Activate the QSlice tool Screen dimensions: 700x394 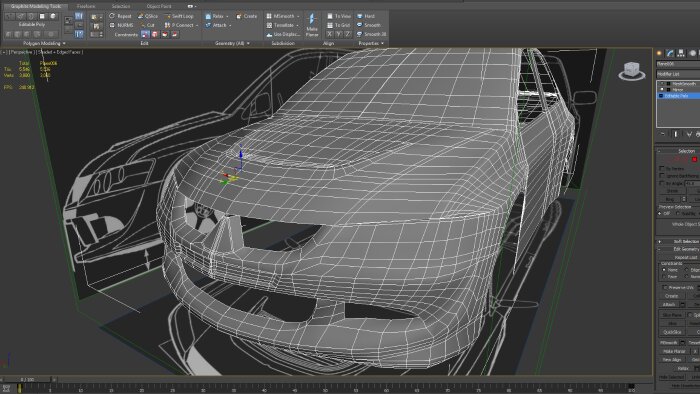(x=148, y=16)
